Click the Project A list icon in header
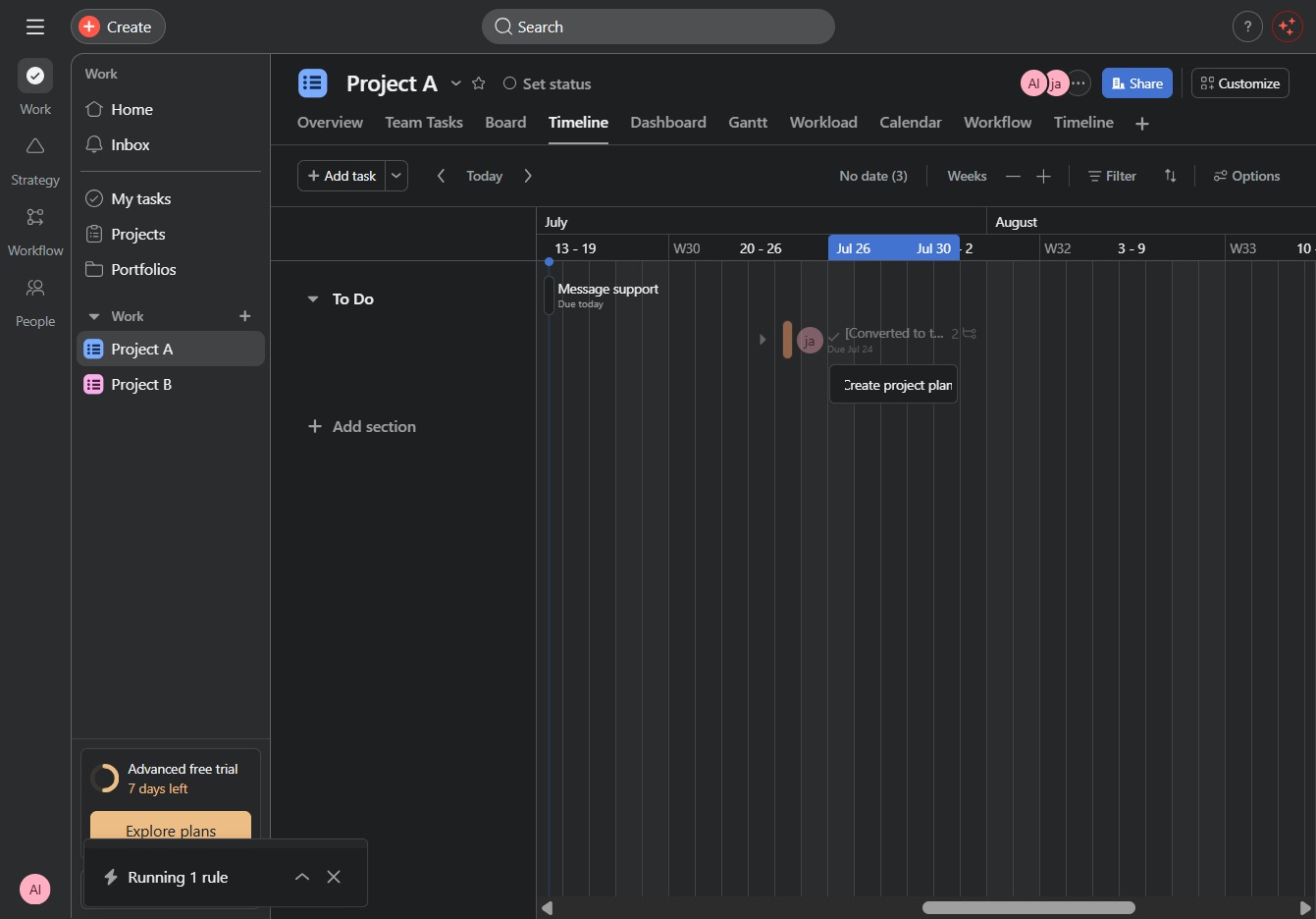This screenshot has width=1316, height=919. click(313, 83)
